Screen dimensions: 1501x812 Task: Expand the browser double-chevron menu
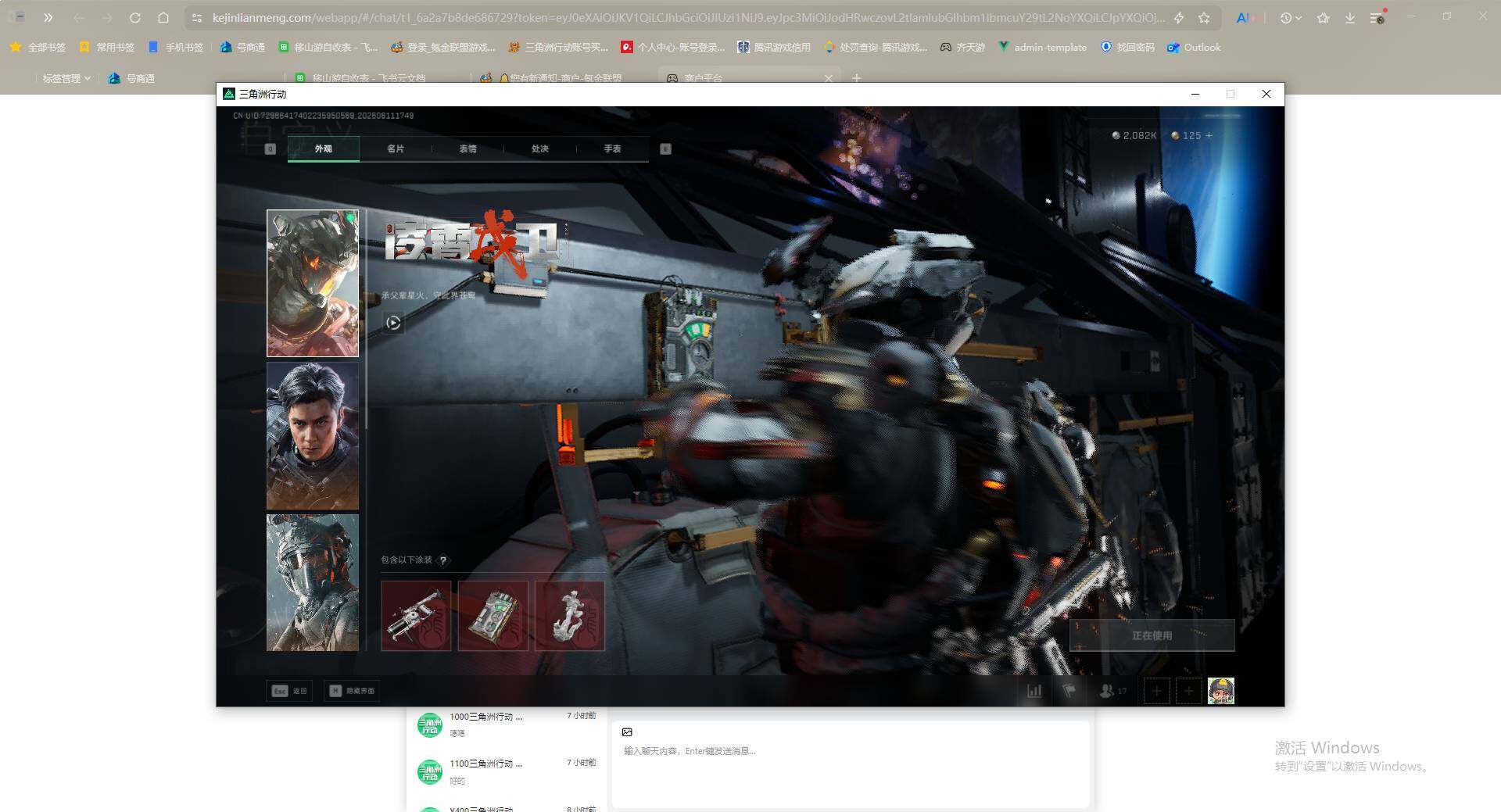(x=48, y=17)
